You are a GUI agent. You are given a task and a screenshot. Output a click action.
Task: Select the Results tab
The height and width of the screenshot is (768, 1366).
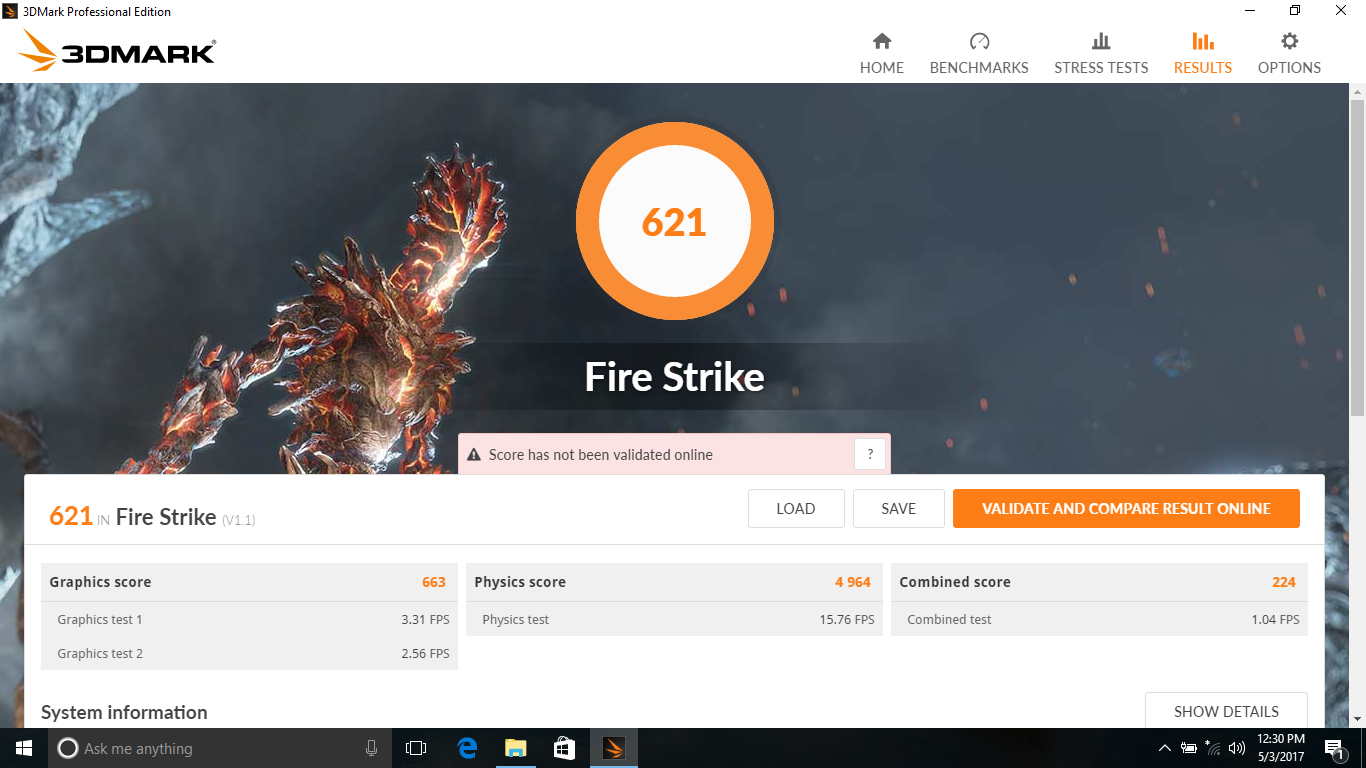[x=1203, y=54]
